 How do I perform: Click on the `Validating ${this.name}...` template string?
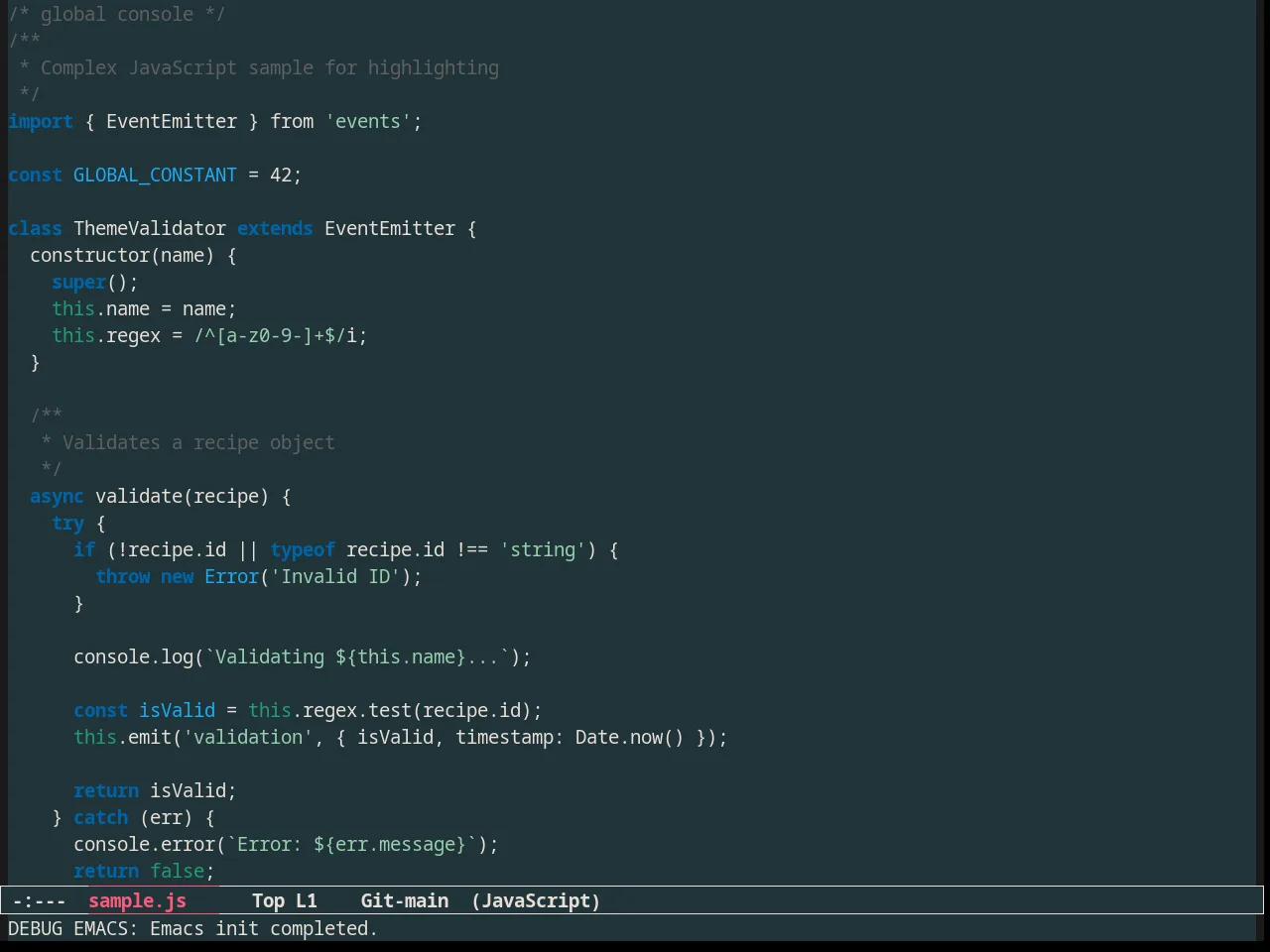357,656
